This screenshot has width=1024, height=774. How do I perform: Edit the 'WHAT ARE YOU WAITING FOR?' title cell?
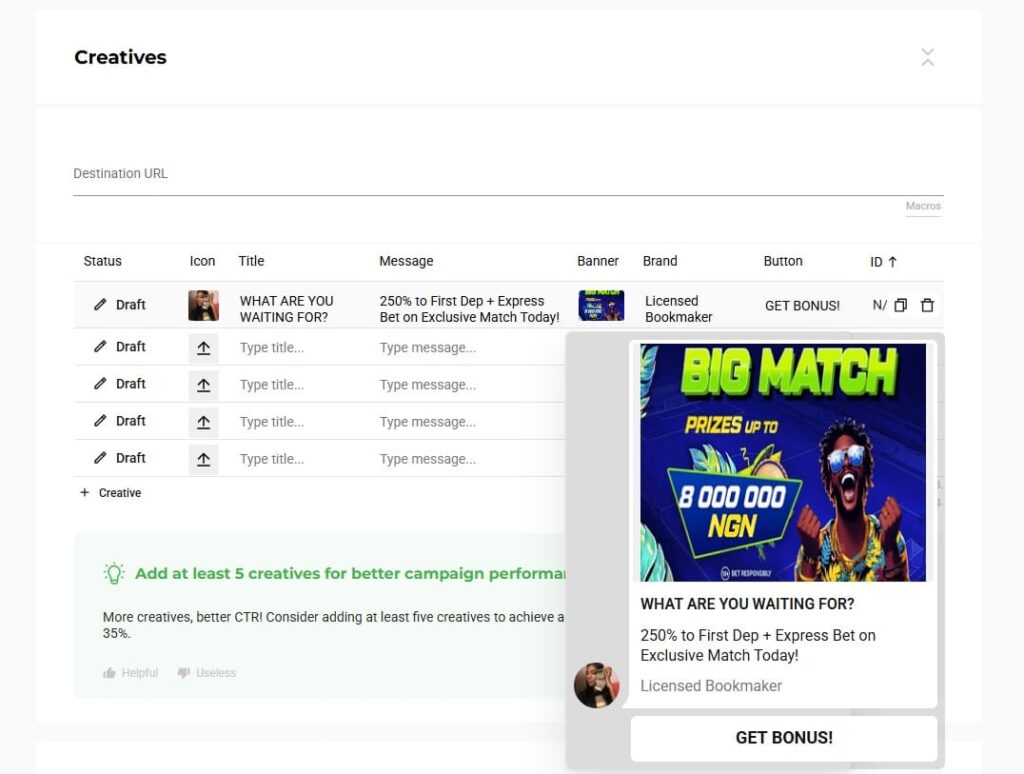286,309
